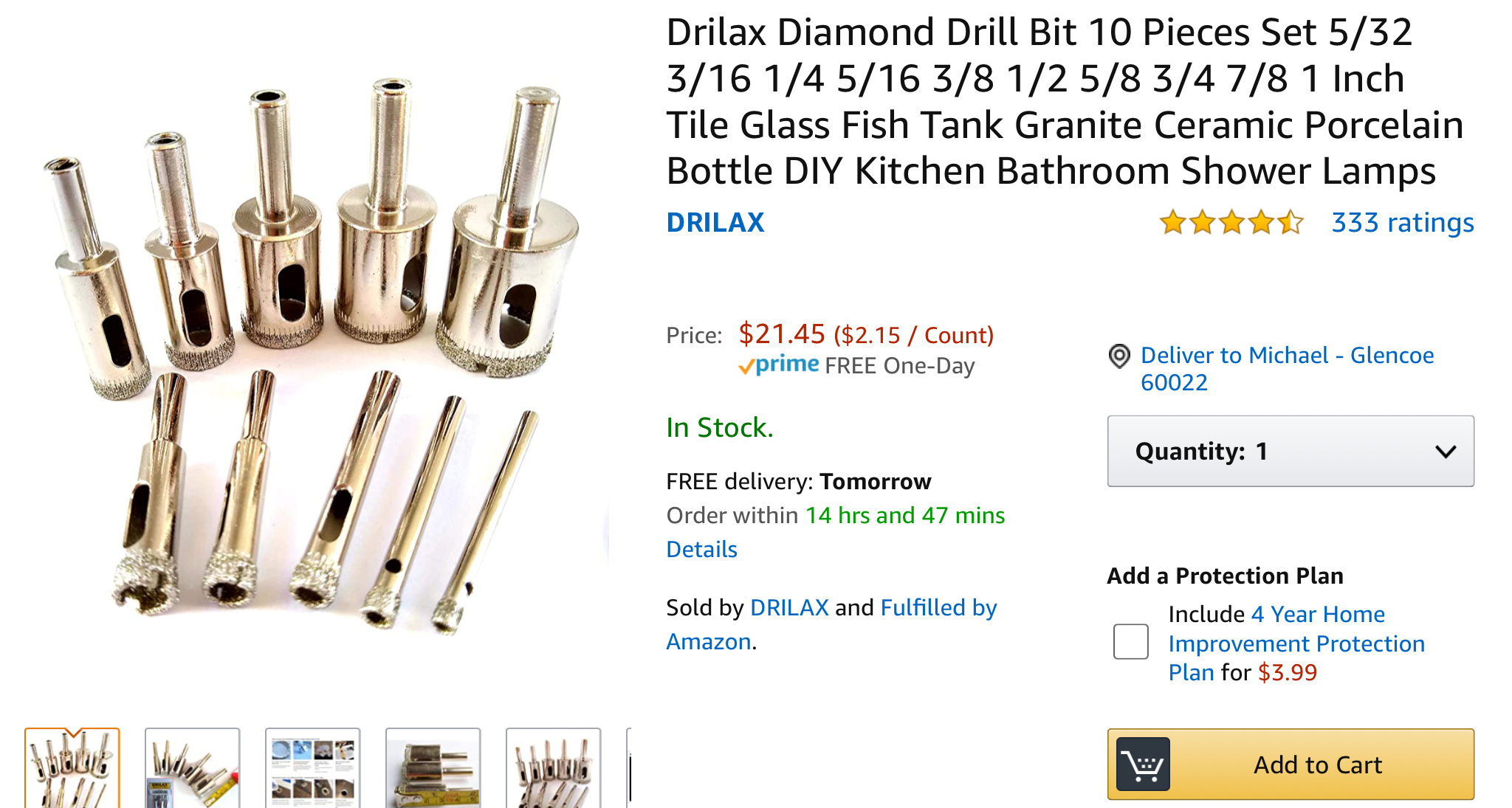Click the Quantity dropdown chevron arrow
This screenshot has height=808, width=1512.
click(1446, 451)
